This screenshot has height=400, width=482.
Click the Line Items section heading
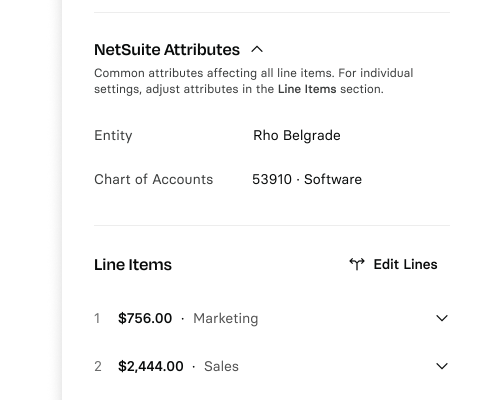click(x=133, y=265)
